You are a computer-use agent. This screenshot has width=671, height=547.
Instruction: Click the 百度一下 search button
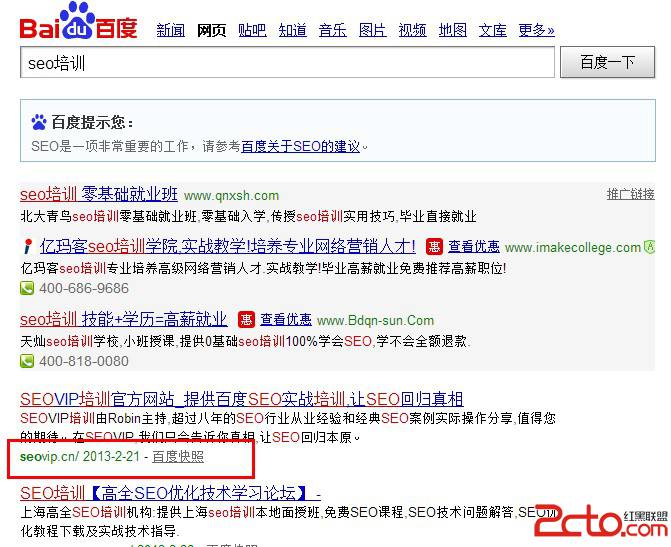[608, 62]
